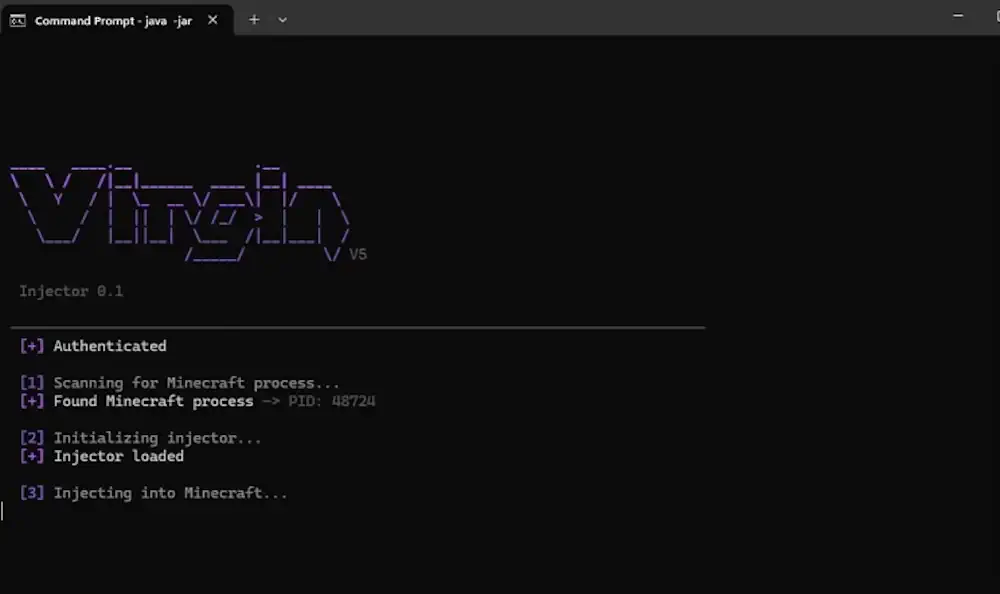
Task: Click the [+] marker before Authenticated
Action: click(x=32, y=346)
